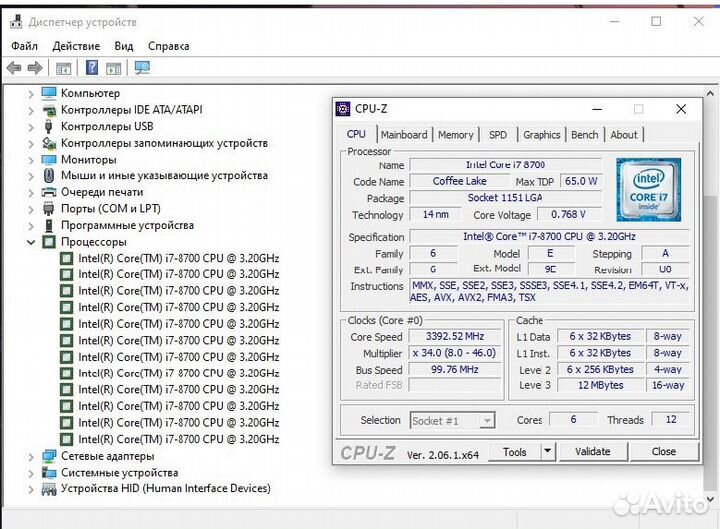Image resolution: width=720 pixels, height=529 pixels.
Task: Click the Bus Speed value 99.76 MHz
Action: (x=455, y=369)
